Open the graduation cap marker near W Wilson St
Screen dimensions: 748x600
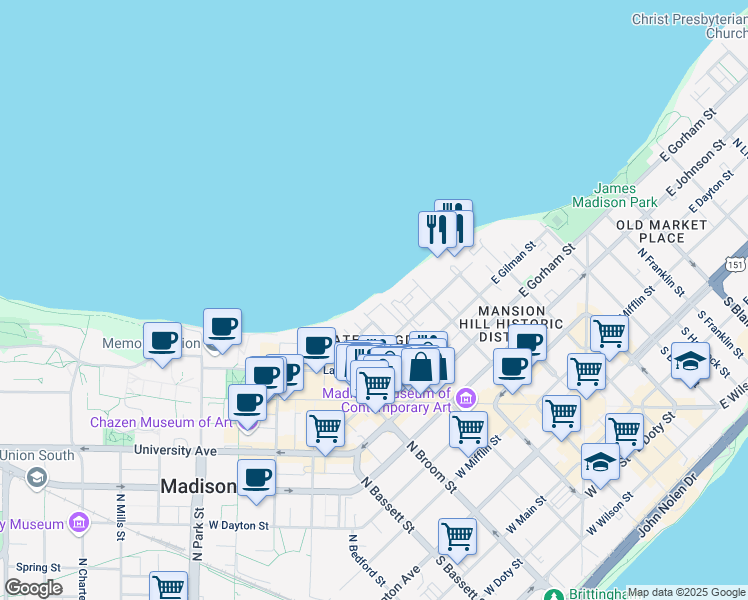coord(600,461)
